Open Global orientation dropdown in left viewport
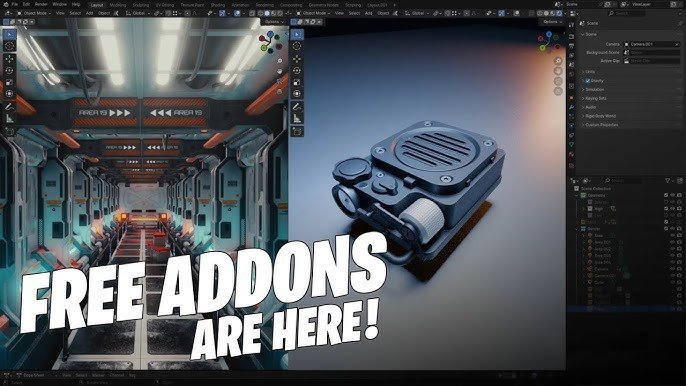The image size is (686, 386). click(x=137, y=13)
